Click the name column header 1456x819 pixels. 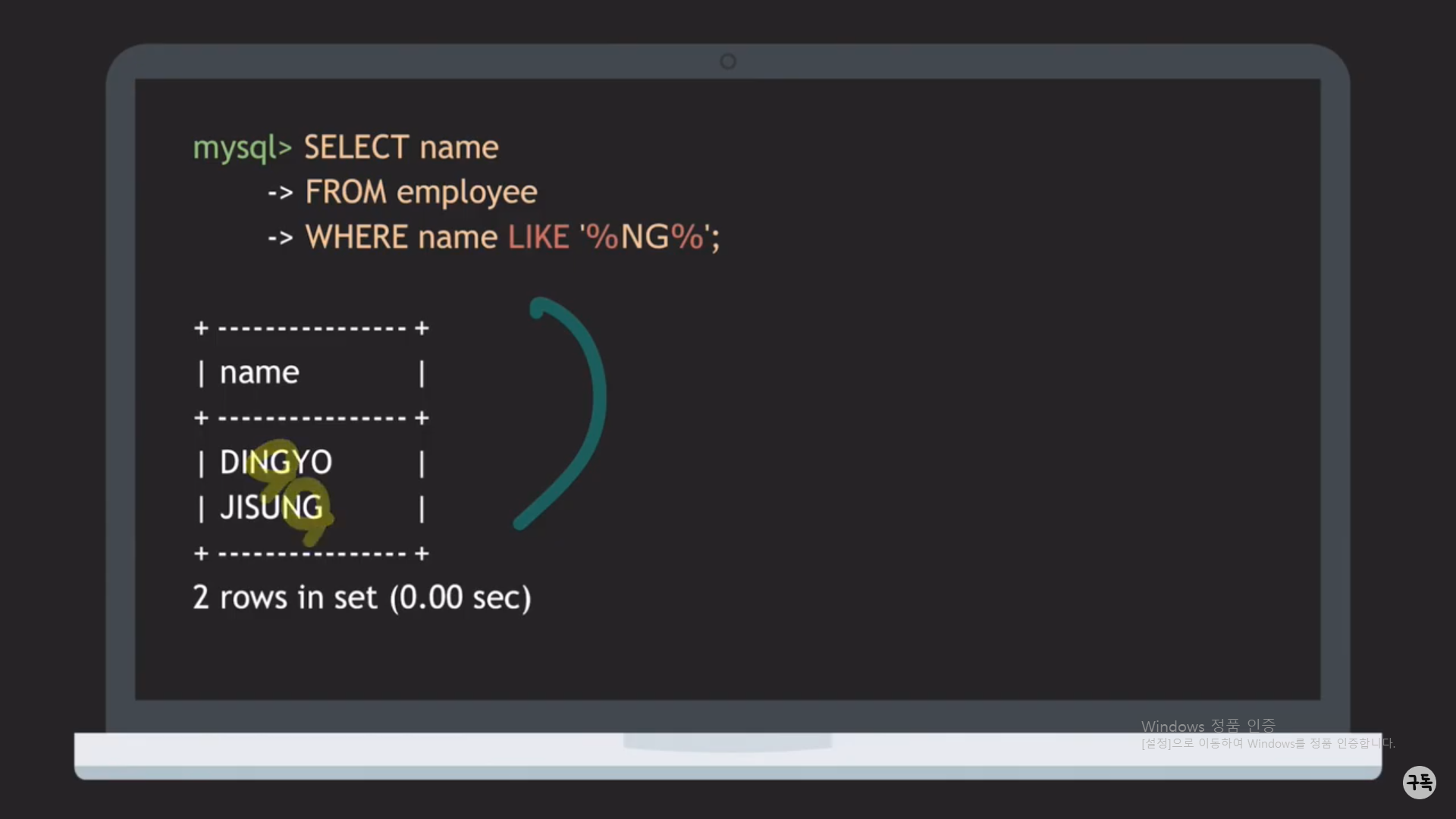point(259,373)
